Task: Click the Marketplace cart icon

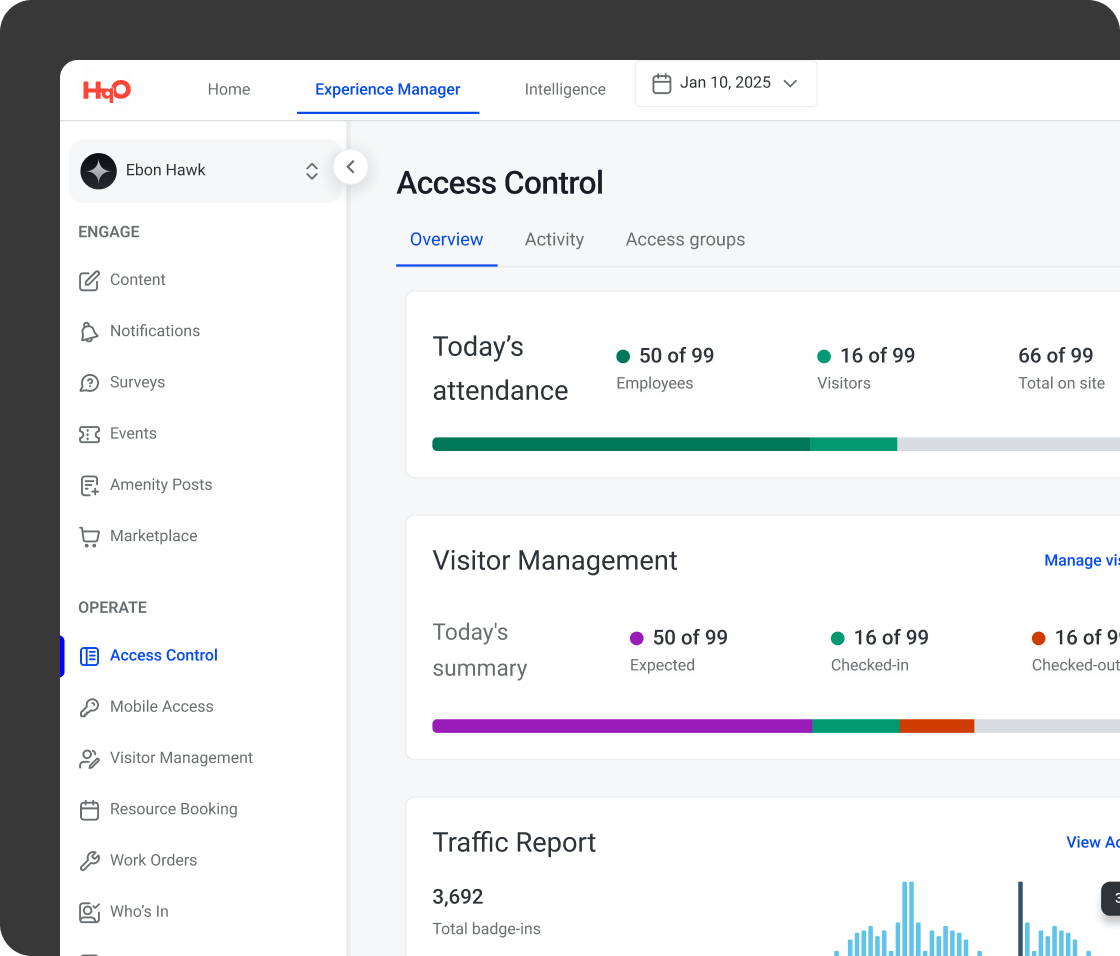Action: tap(89, 537)
